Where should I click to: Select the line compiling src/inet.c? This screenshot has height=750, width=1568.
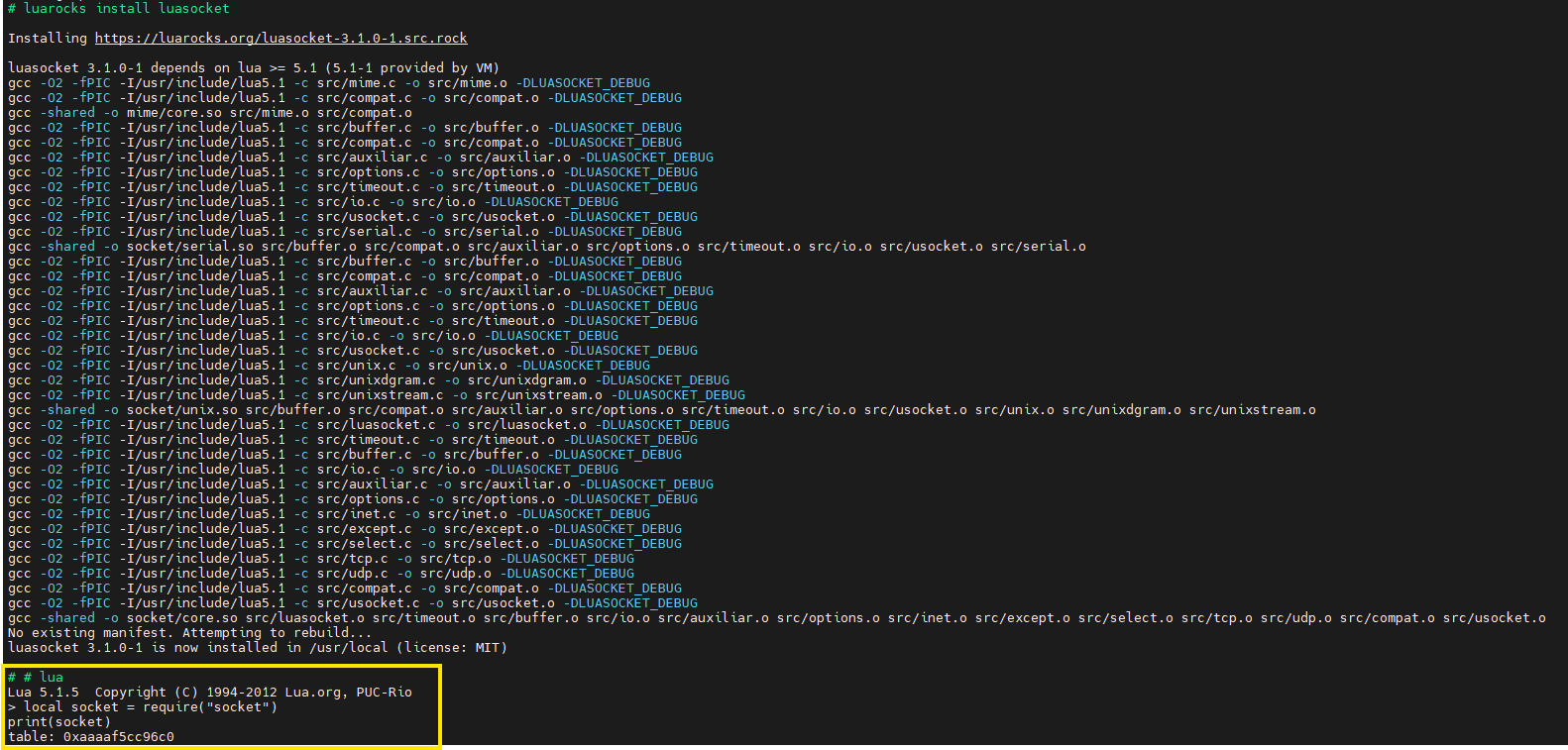(329, 514)
